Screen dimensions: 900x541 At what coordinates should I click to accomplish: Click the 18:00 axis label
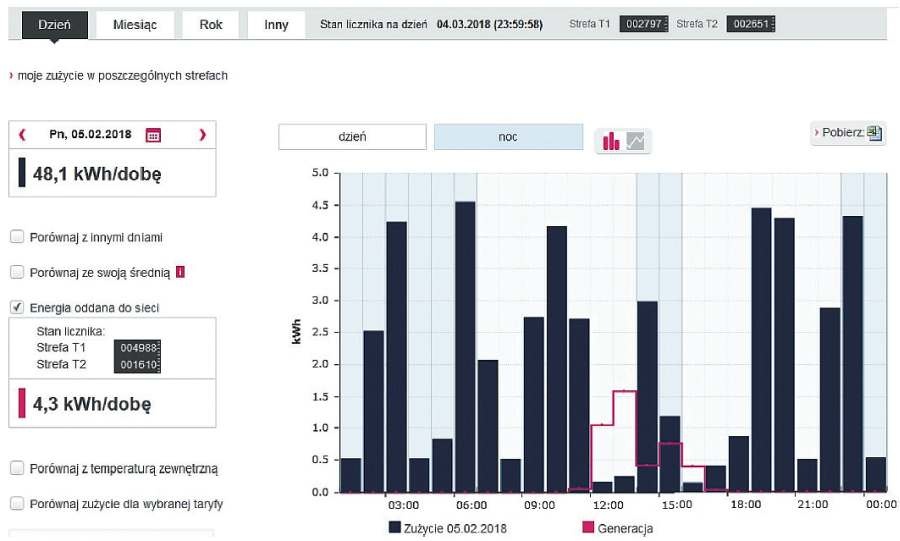[745, 505]
